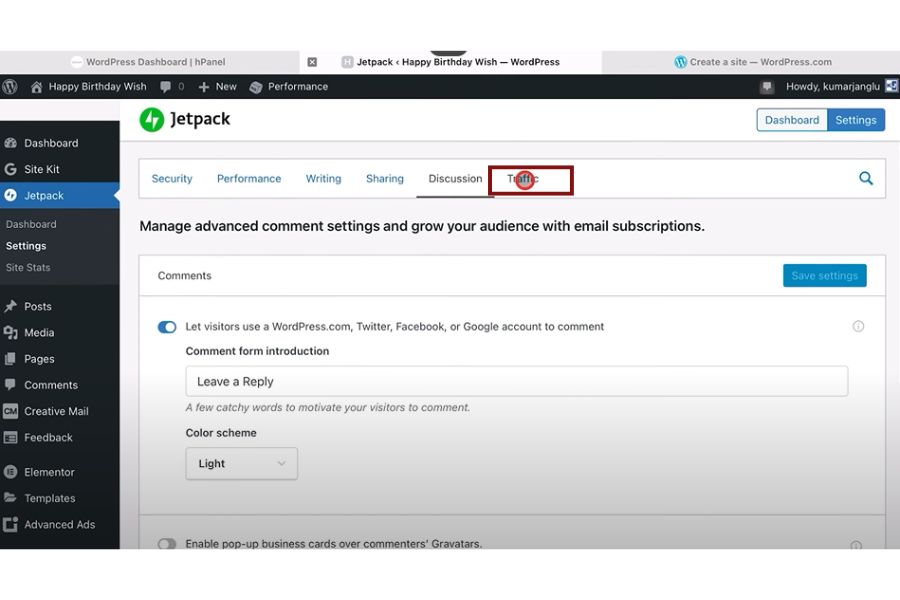Click the Dashboard button near Settings
Viewport: 900px width, 600px height.
click(791, 120)
